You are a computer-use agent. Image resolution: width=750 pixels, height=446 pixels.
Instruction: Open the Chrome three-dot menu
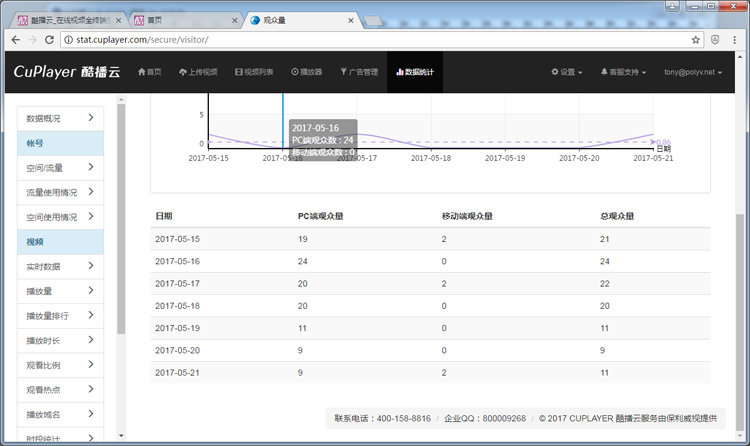736,39
